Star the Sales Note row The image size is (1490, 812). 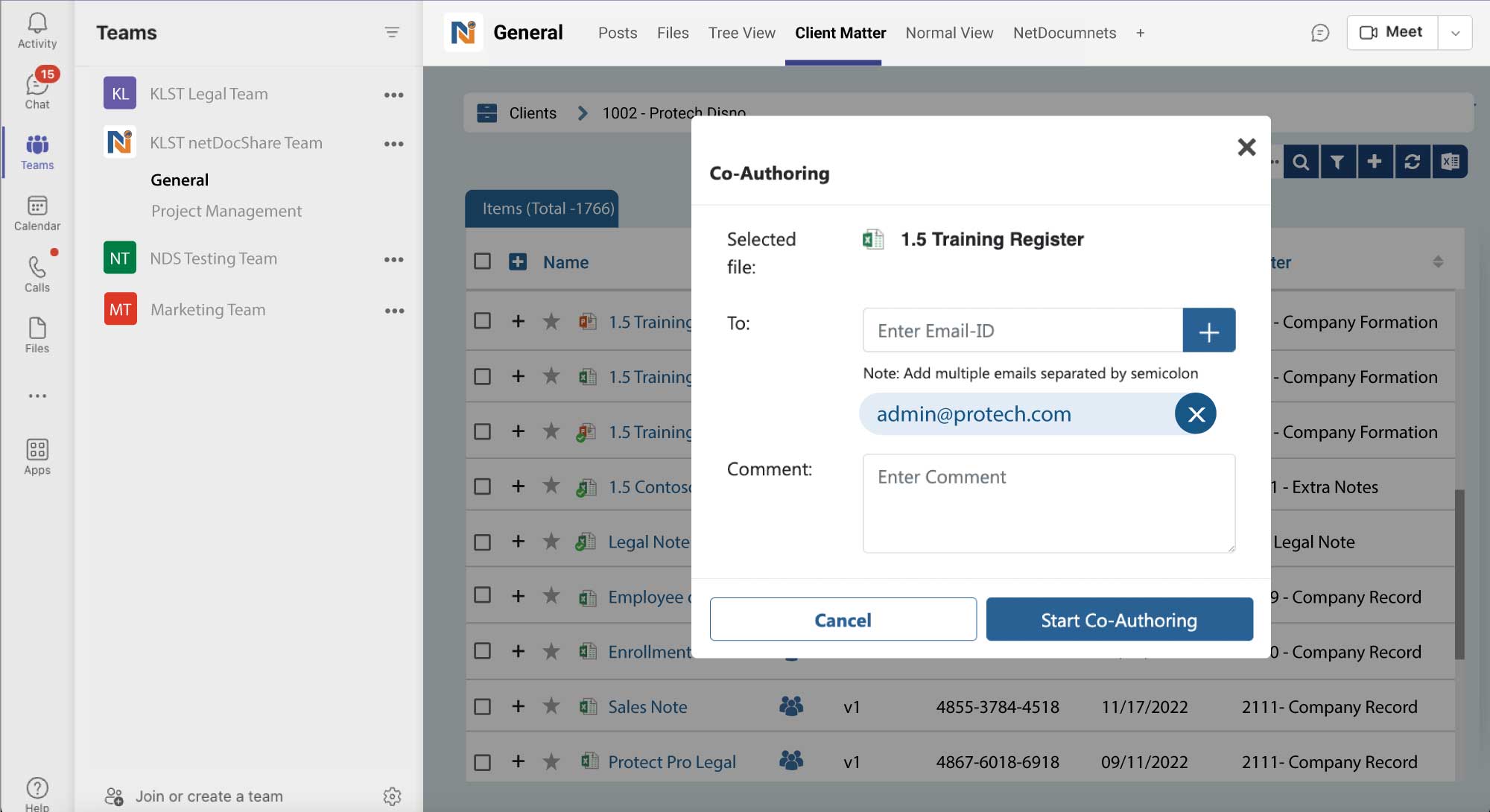coord(551,706)
